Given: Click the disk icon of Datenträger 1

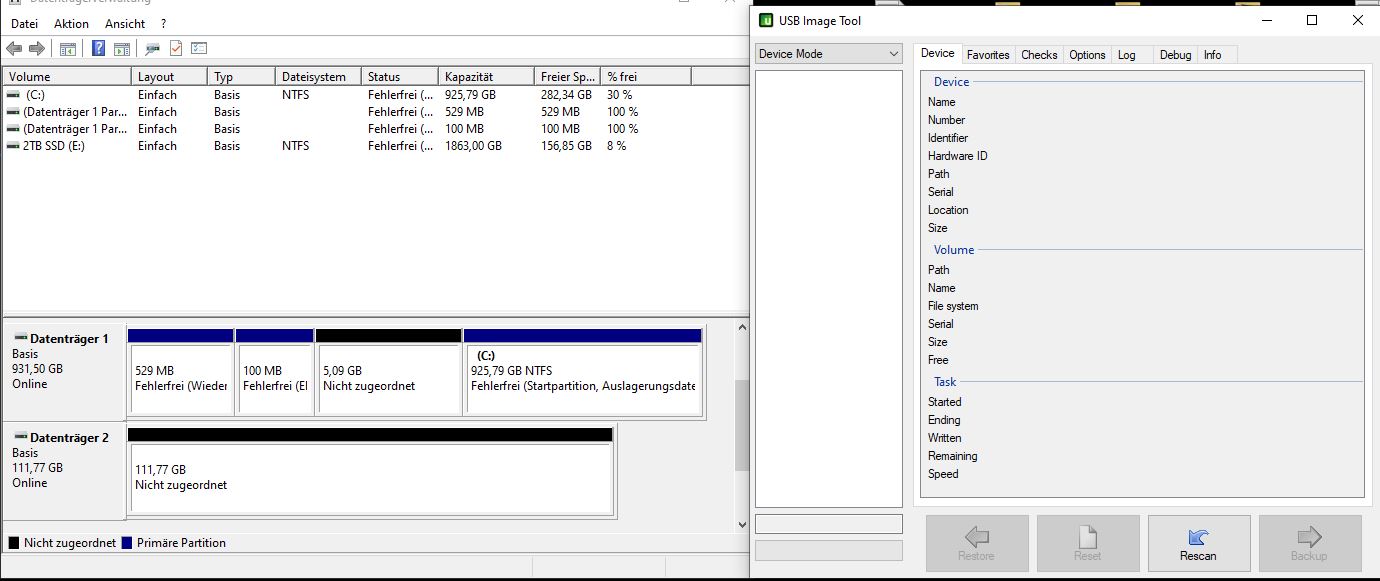Looking at the screenshot, I should pos(20,339).
